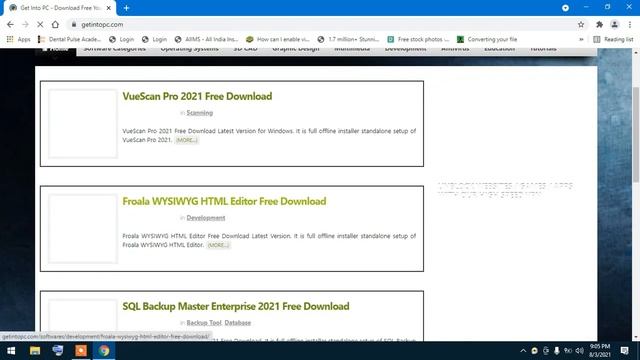
Task: Open the Software Categories site menu
Action: 114,49
